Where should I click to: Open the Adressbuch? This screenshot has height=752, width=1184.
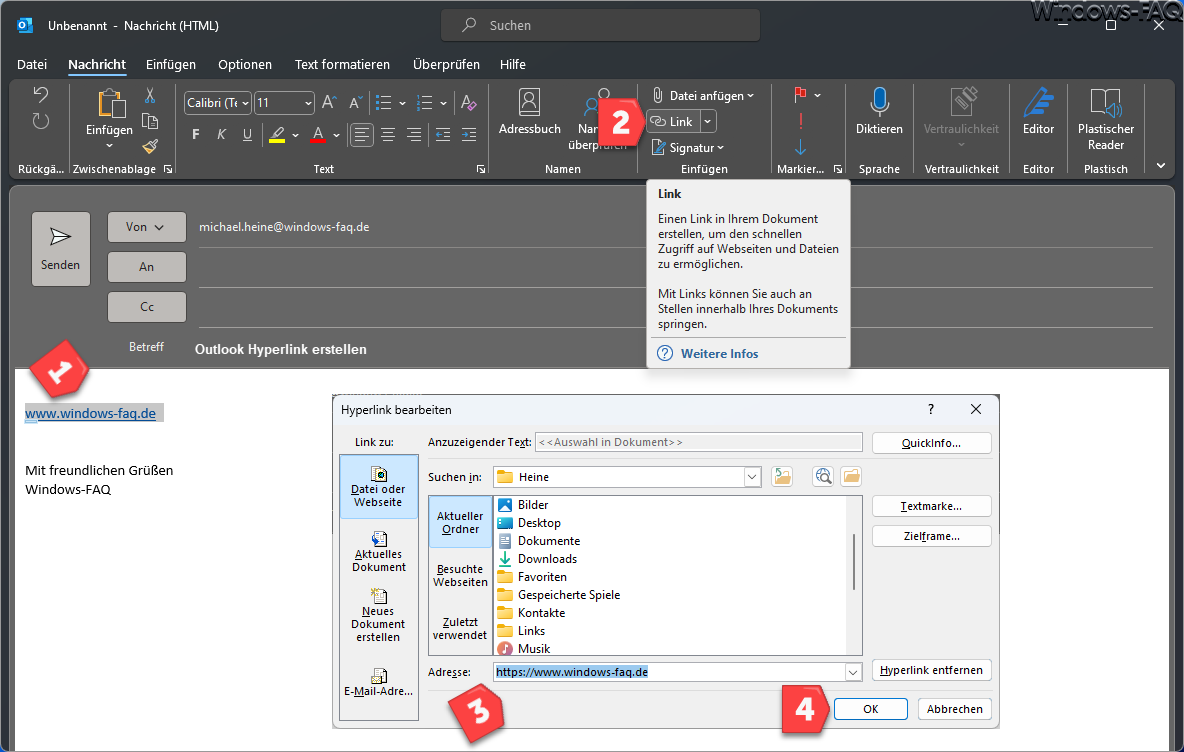(529, 112)
